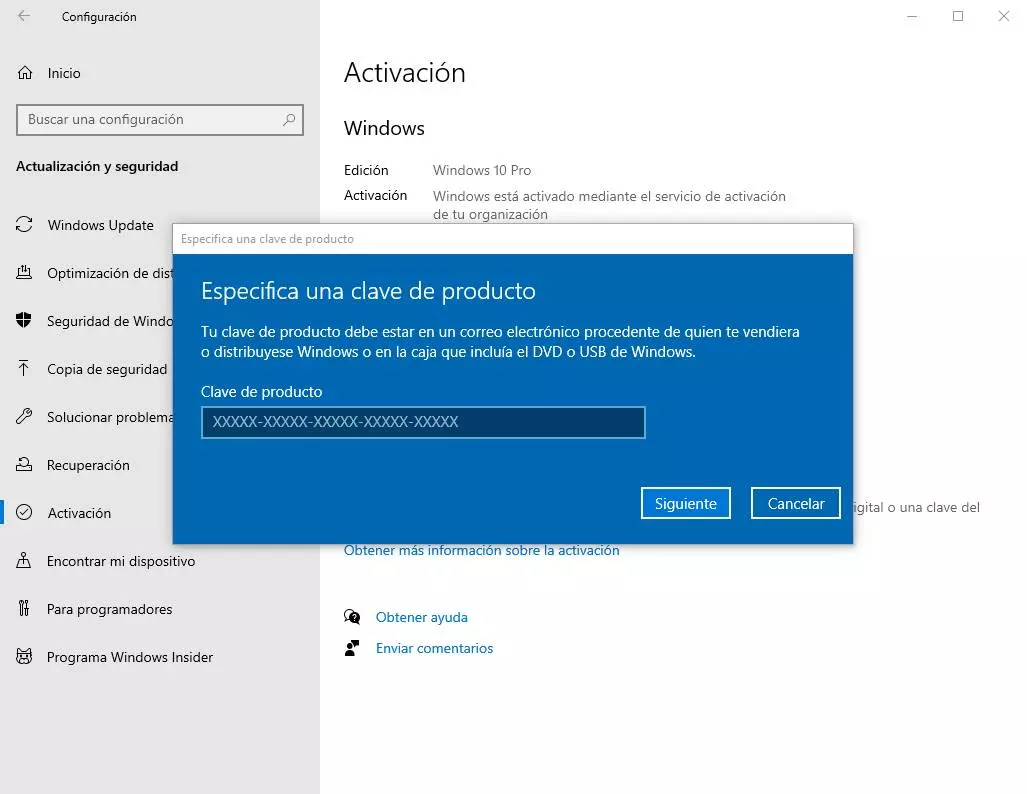Click the Seguridad de Windows shield icon
Viewport: 1027px width, 794px height.
[24, 320]
